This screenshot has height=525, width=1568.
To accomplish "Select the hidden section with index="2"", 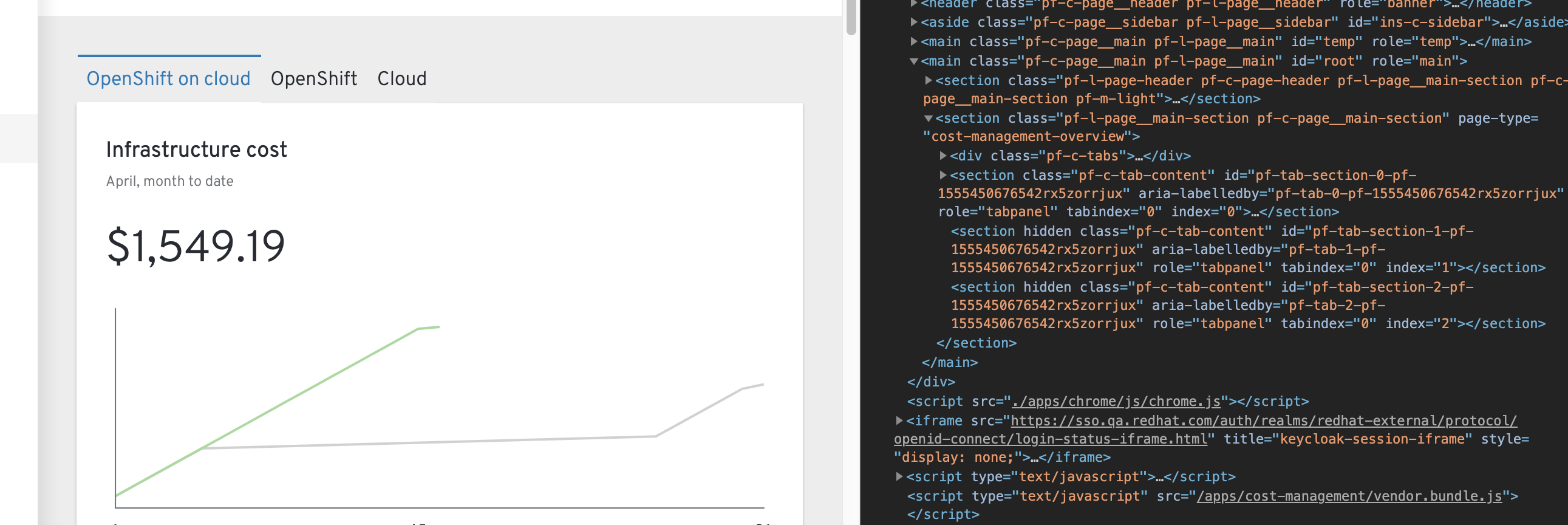I will [x=1248, y=306].
